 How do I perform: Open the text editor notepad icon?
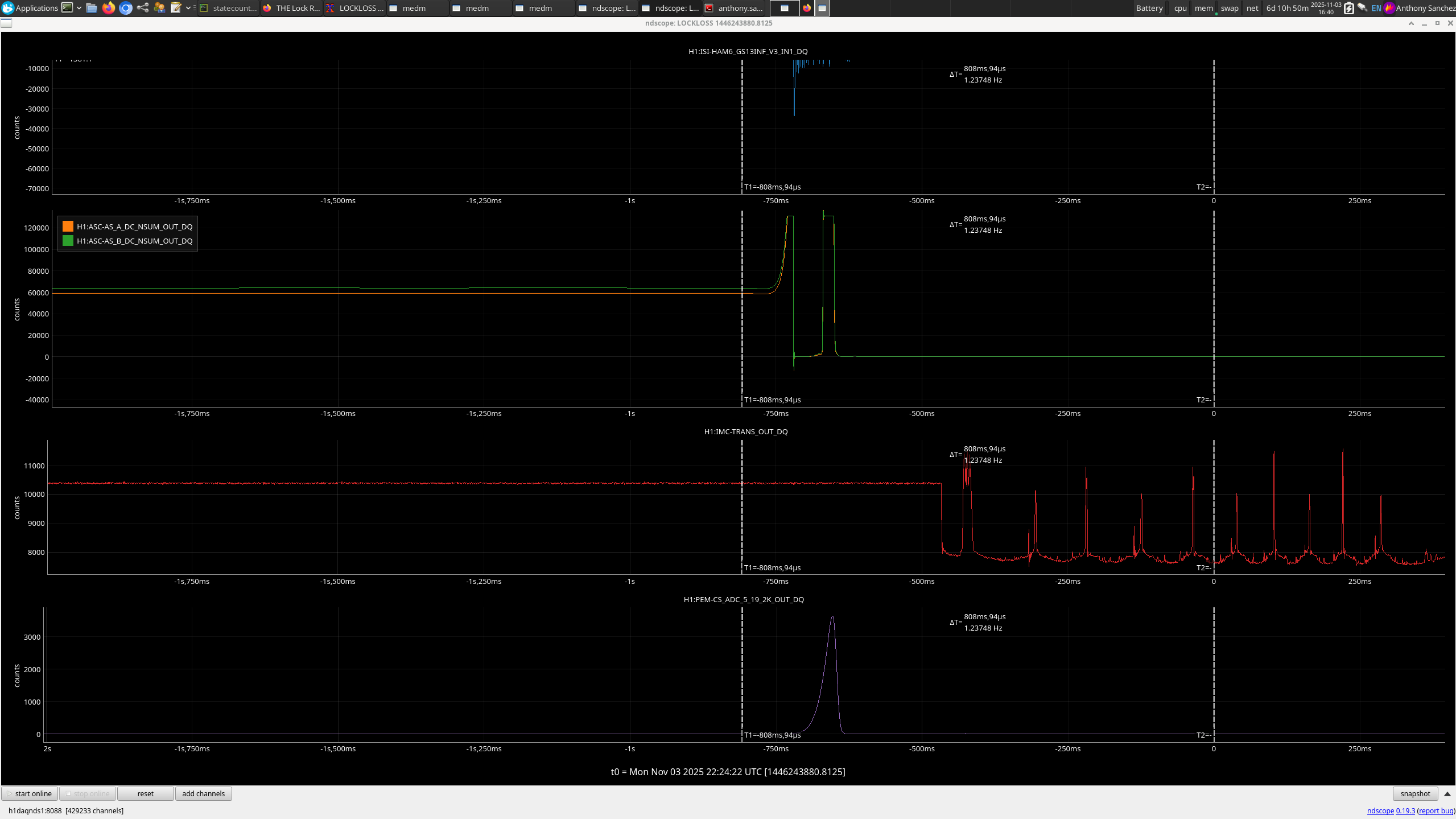pos(176,8)
